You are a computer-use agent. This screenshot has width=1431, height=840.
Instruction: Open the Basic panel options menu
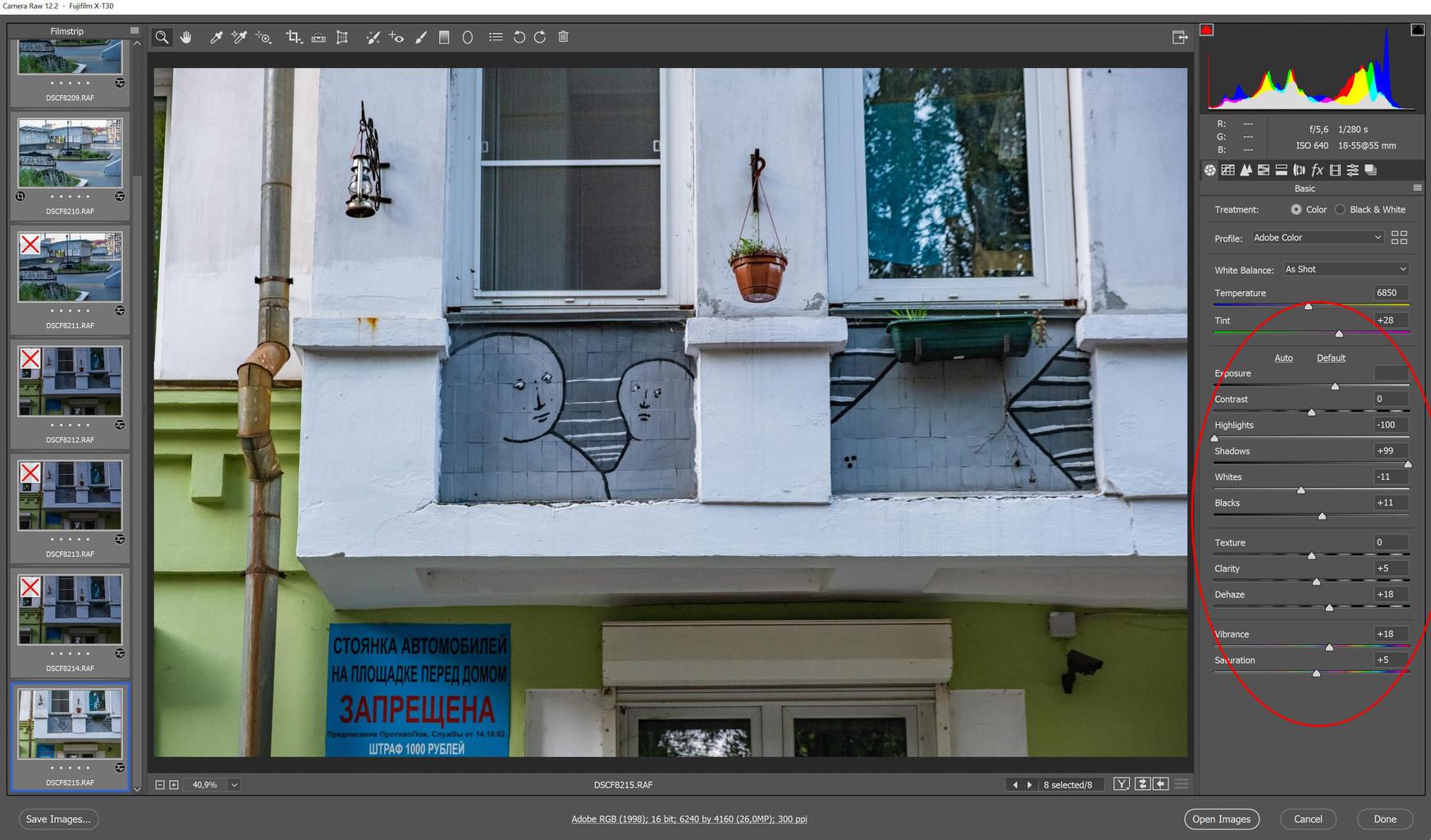coord(1417,188)
